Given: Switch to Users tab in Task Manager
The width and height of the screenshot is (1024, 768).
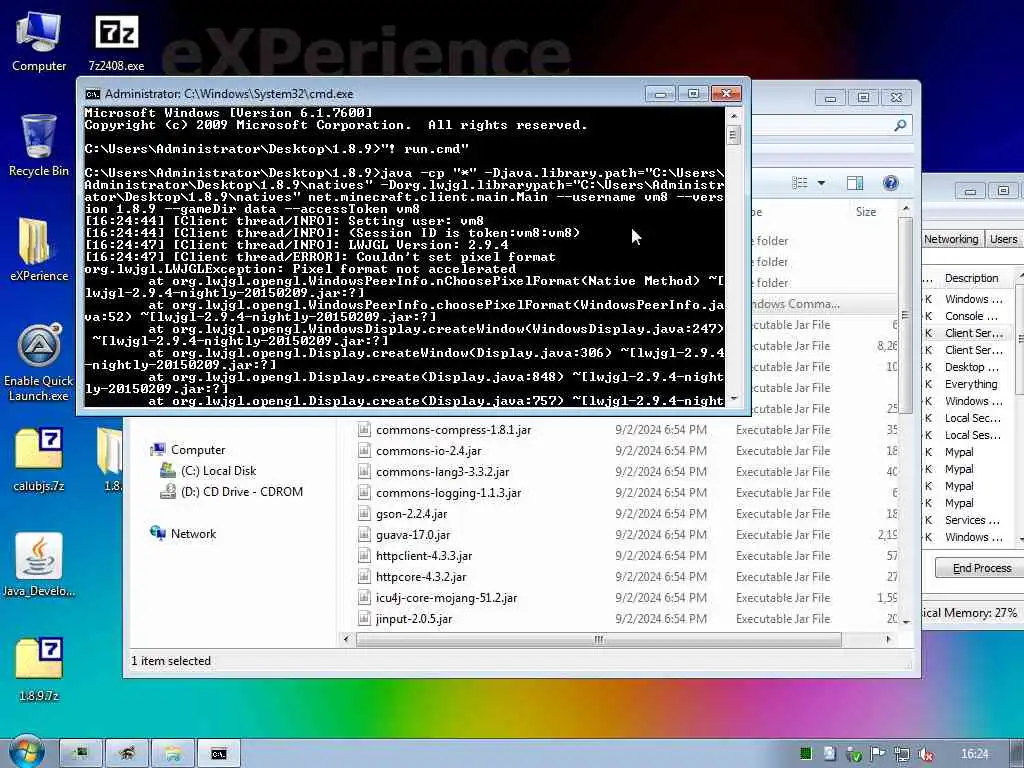Looking at the screenshot, I should point(1003,239).
